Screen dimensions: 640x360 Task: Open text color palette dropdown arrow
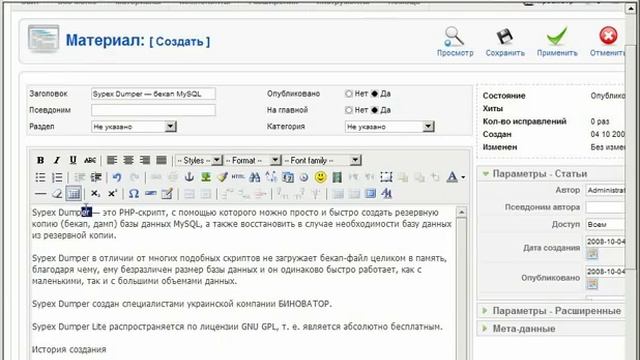point(463,178)
